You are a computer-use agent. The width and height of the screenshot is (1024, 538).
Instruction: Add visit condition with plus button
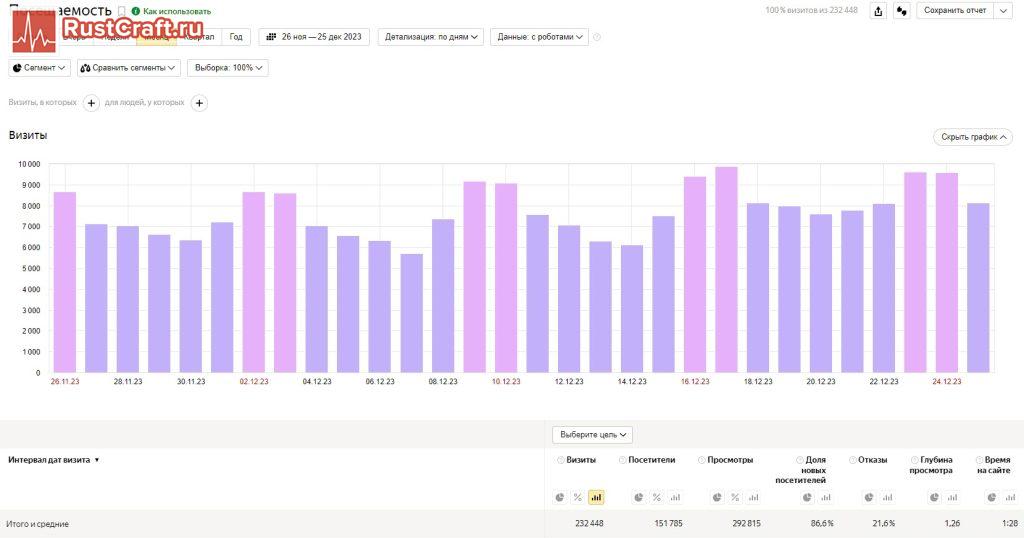[x=91, y=102]
